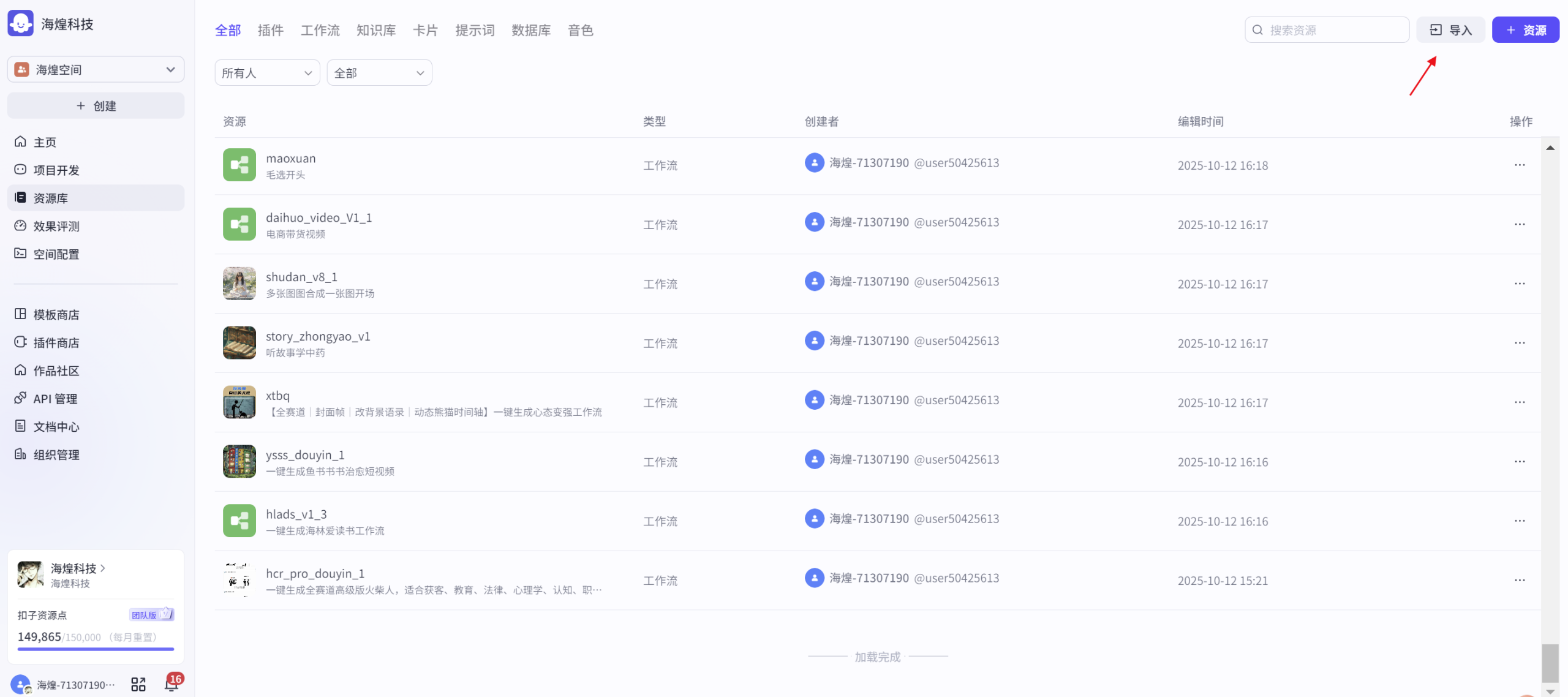Open 空间配置 settings in the sidebar

coord(56,254)
